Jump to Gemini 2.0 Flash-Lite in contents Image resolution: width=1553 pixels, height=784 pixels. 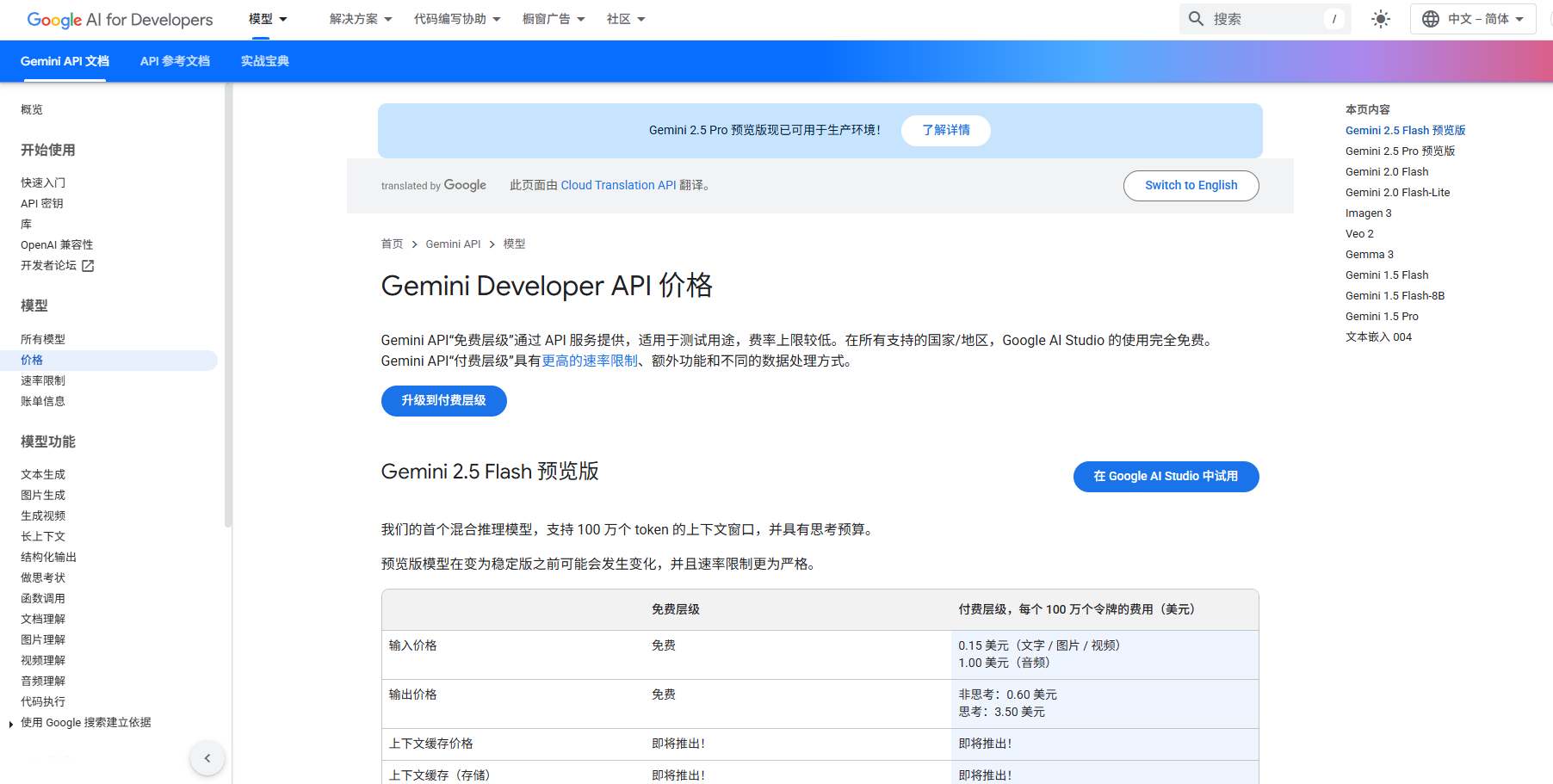pos(1397,193)
